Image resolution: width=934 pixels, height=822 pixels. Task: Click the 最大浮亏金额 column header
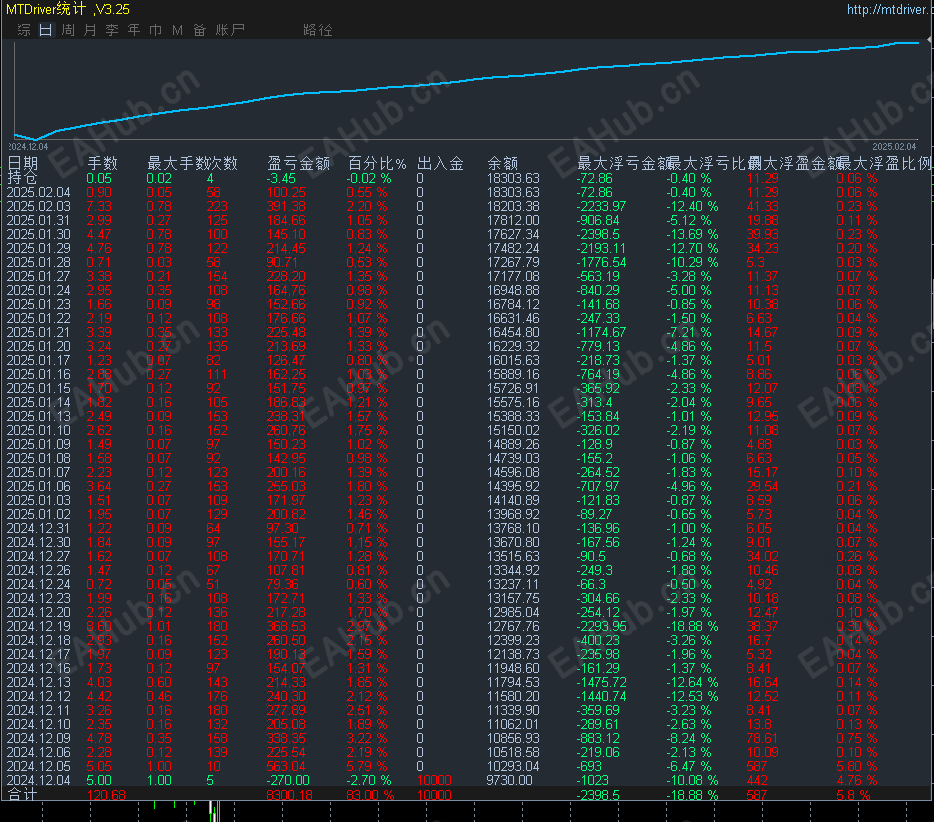624,163
